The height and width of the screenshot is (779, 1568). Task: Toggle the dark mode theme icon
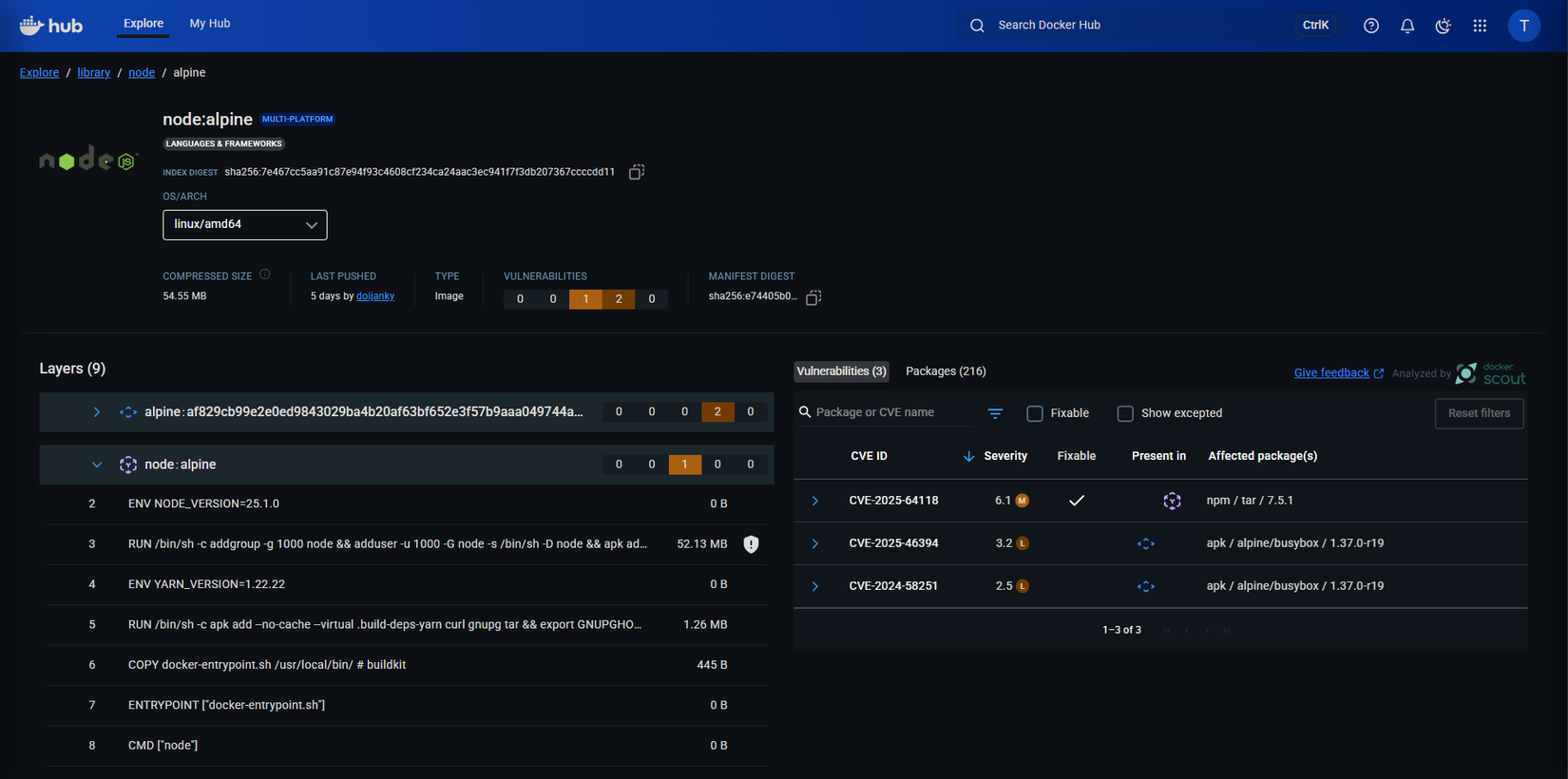tap(1444, 26)
